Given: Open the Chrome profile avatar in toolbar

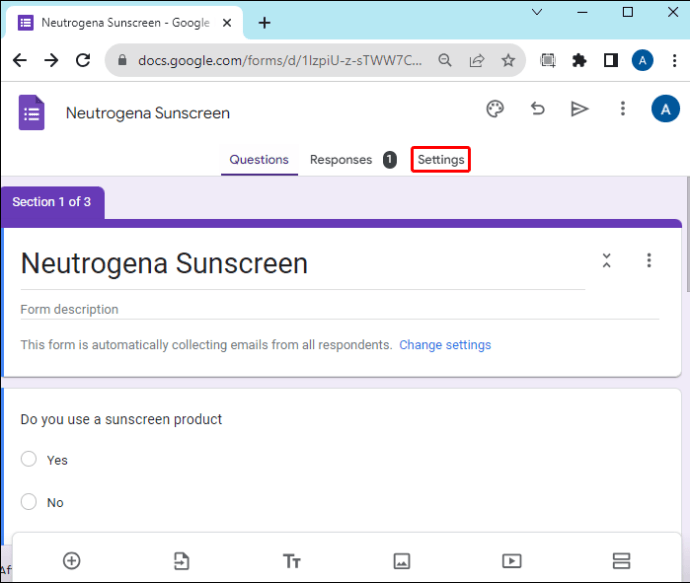Looking at the screenshot, I should coord(642,60).
